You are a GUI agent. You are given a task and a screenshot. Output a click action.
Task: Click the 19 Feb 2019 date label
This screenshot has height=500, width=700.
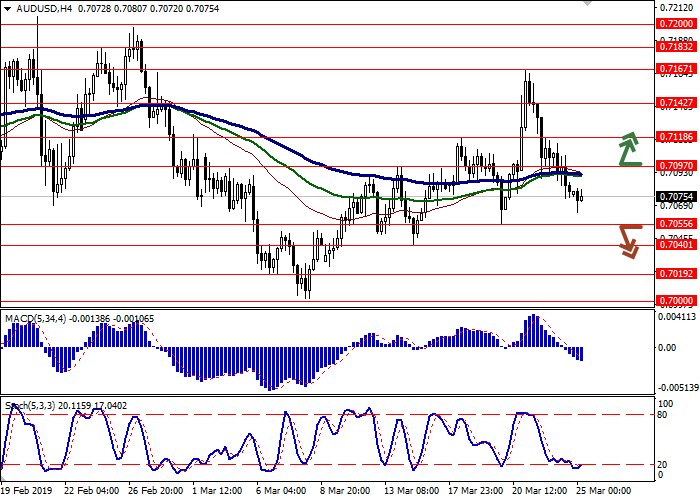[28, 491]
